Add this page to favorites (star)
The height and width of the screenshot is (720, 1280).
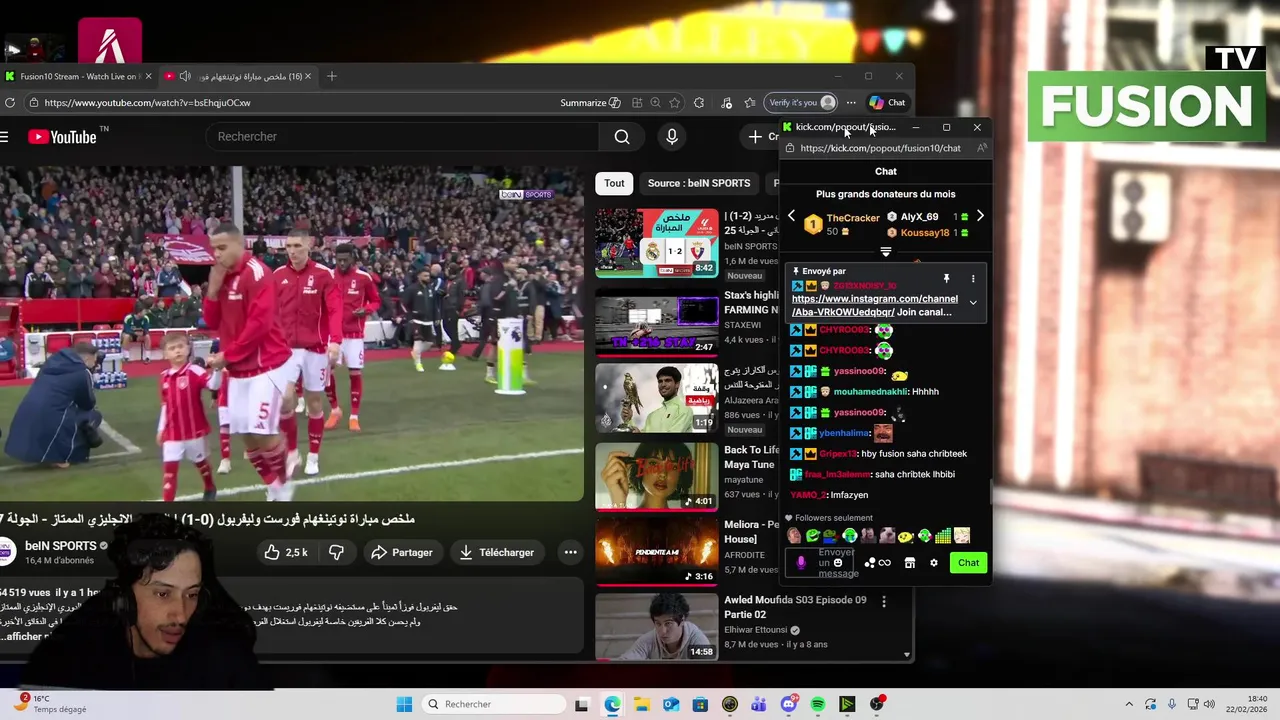coord(675,102)
